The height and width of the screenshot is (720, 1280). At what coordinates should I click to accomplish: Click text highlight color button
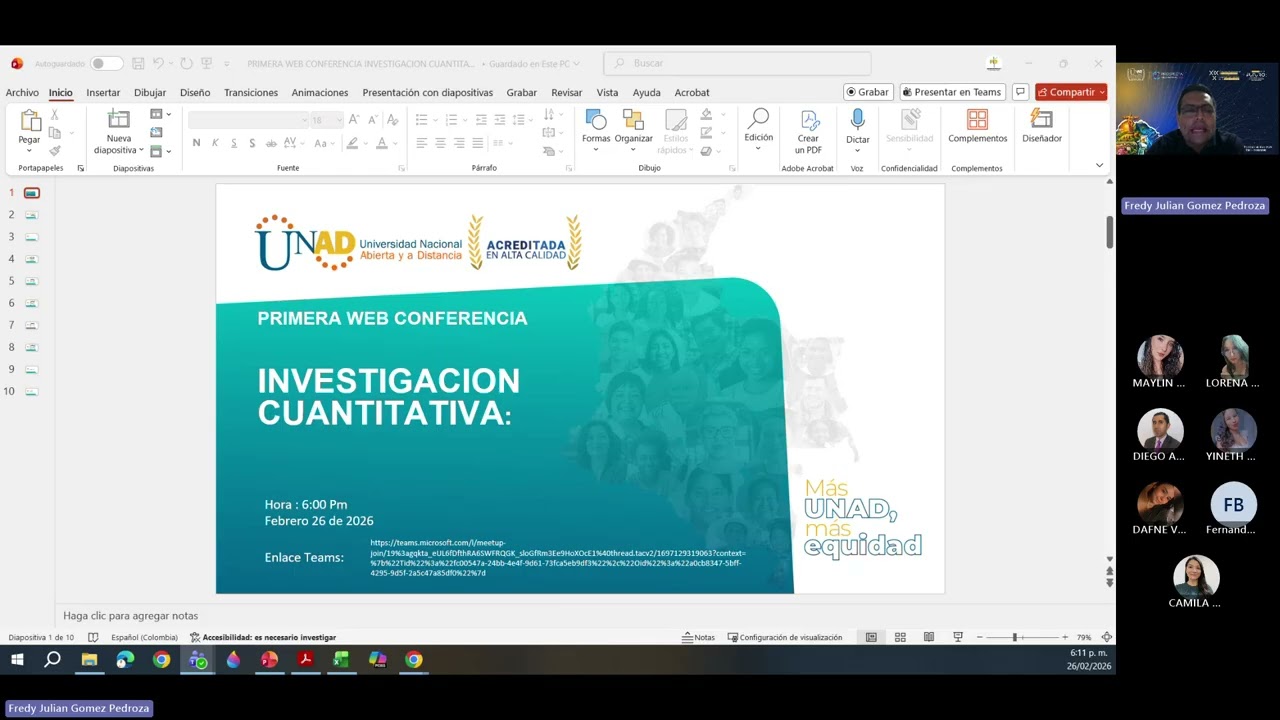pyautogui.click(x=351, y=143)
